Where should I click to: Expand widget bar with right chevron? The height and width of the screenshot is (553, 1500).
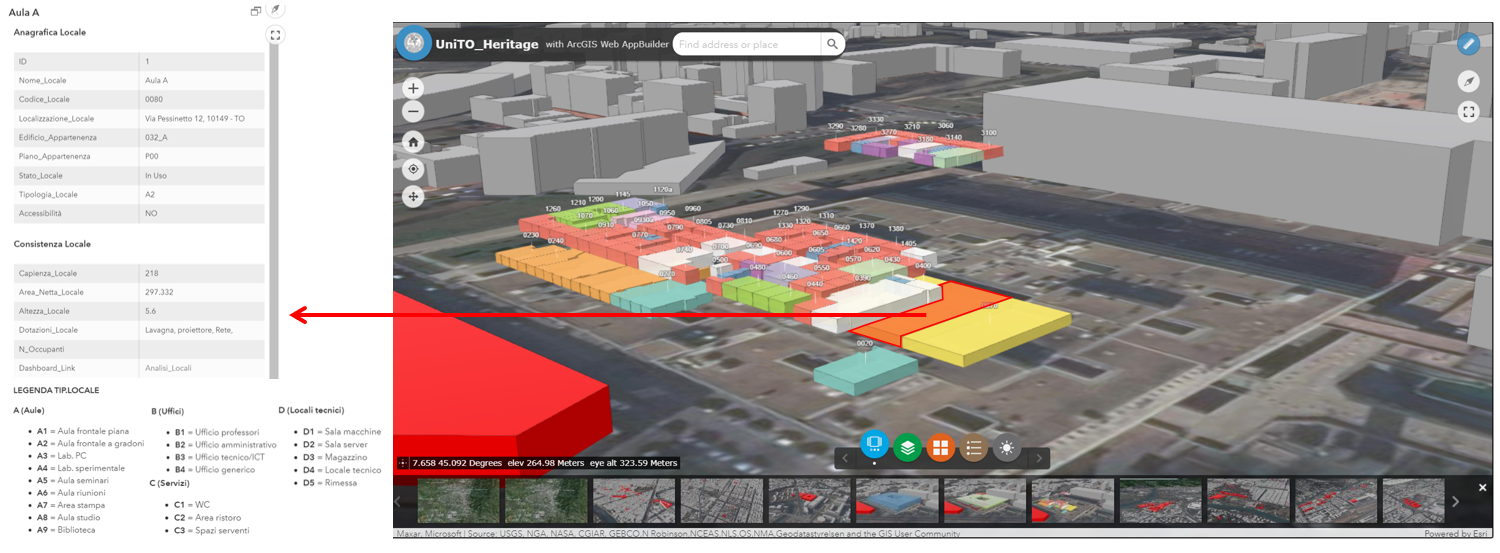(x=1039, y=458)
